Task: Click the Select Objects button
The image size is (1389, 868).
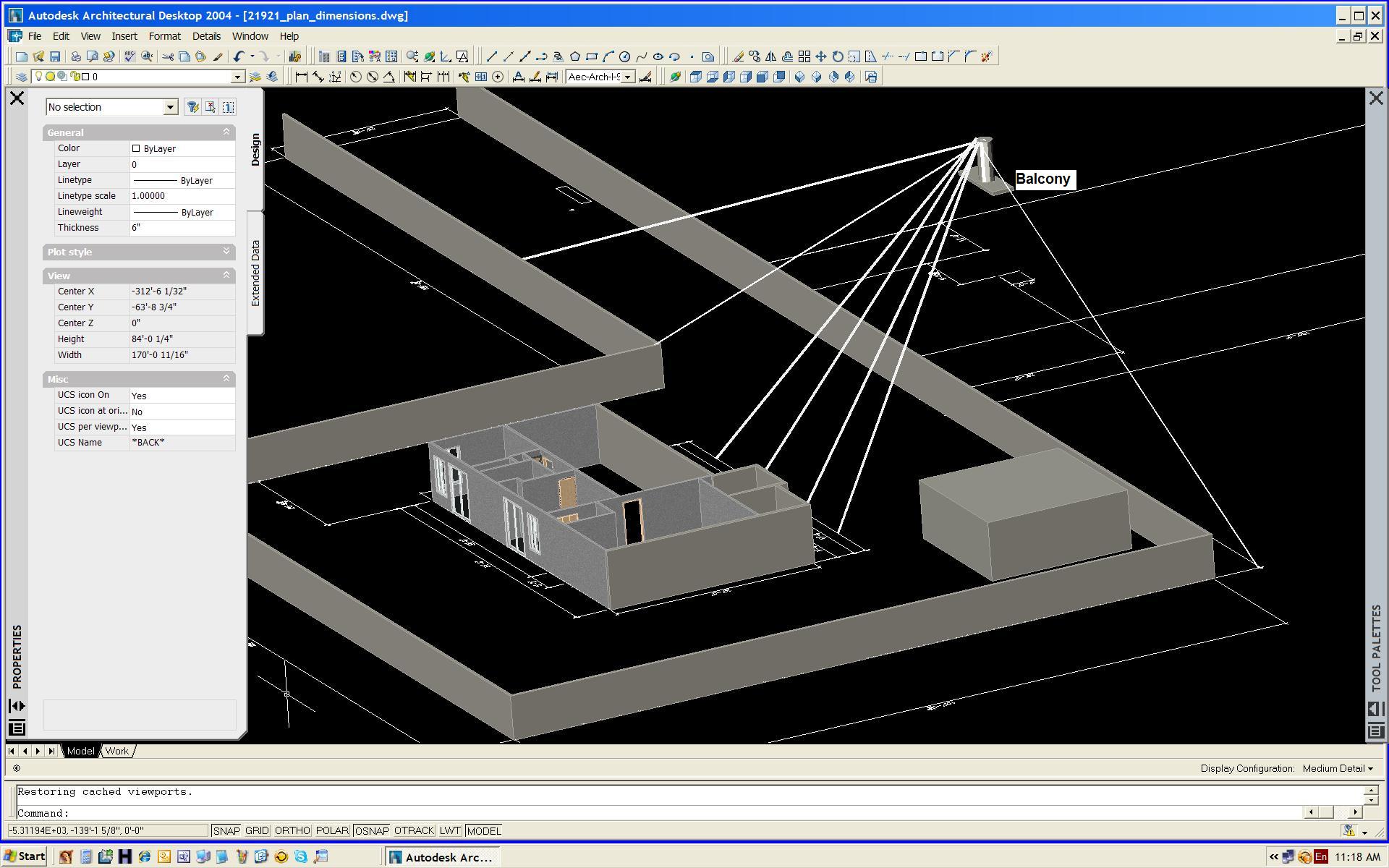Action: (210, 107)
